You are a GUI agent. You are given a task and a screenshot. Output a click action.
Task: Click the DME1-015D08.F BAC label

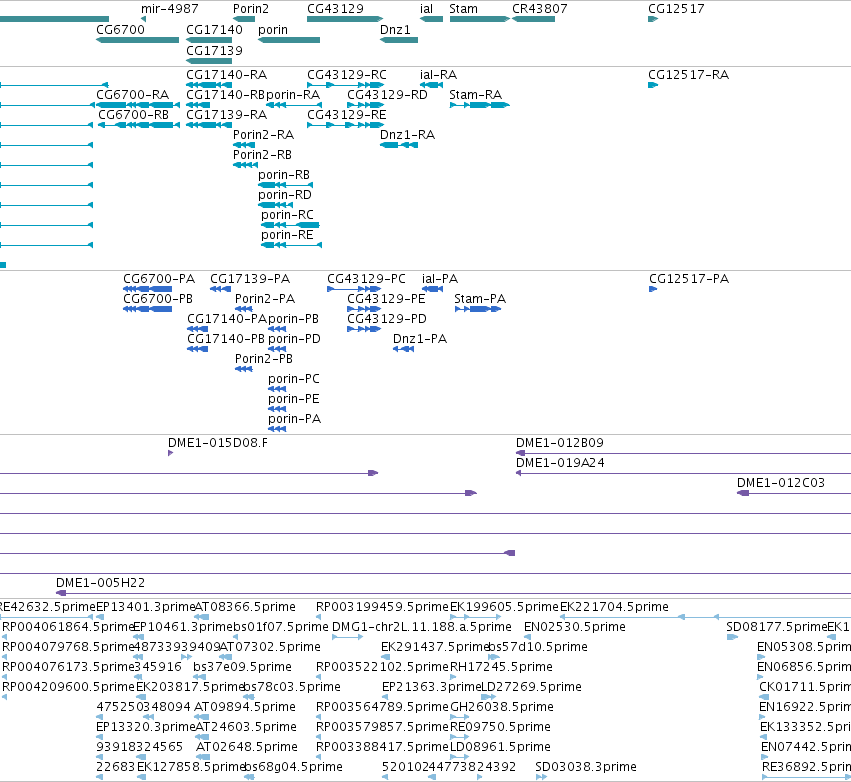218,443
